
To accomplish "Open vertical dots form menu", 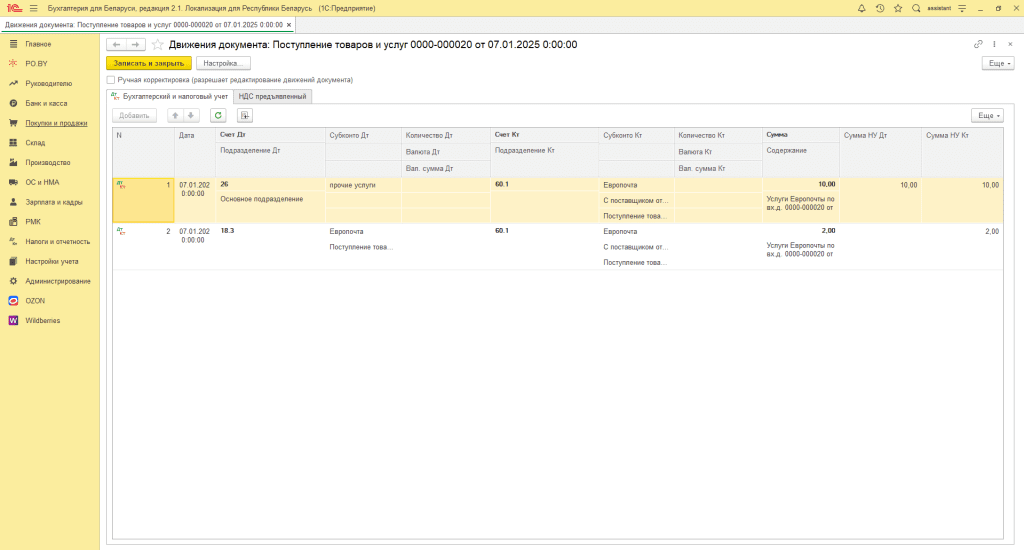I will [x=994, y=44].
